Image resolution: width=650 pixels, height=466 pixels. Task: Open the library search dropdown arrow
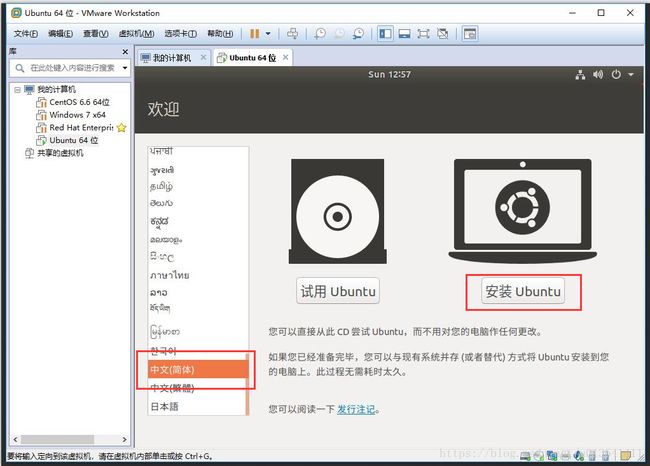click(x=125, y=68)
